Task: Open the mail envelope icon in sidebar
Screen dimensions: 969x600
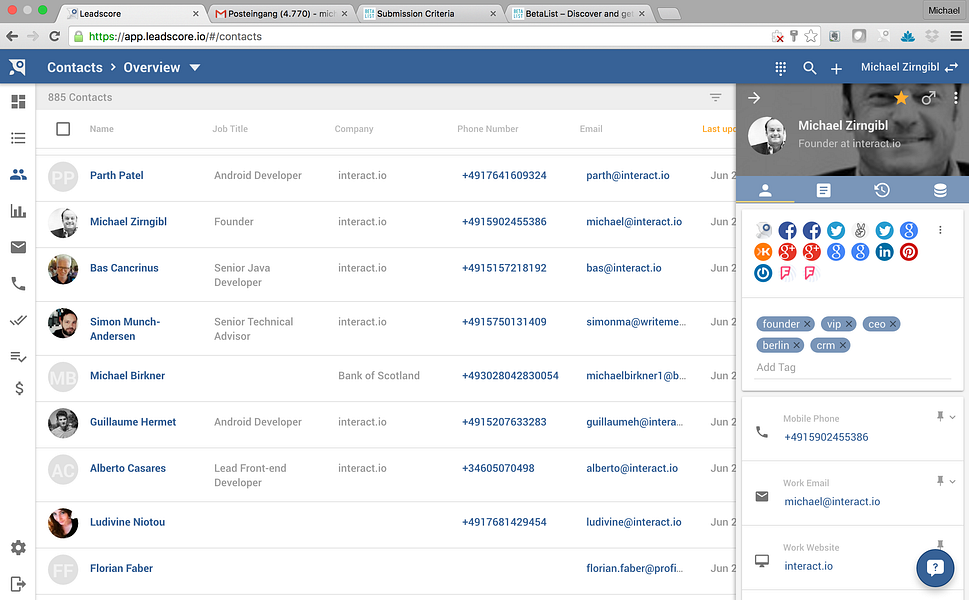Action: tap(19, 247)
